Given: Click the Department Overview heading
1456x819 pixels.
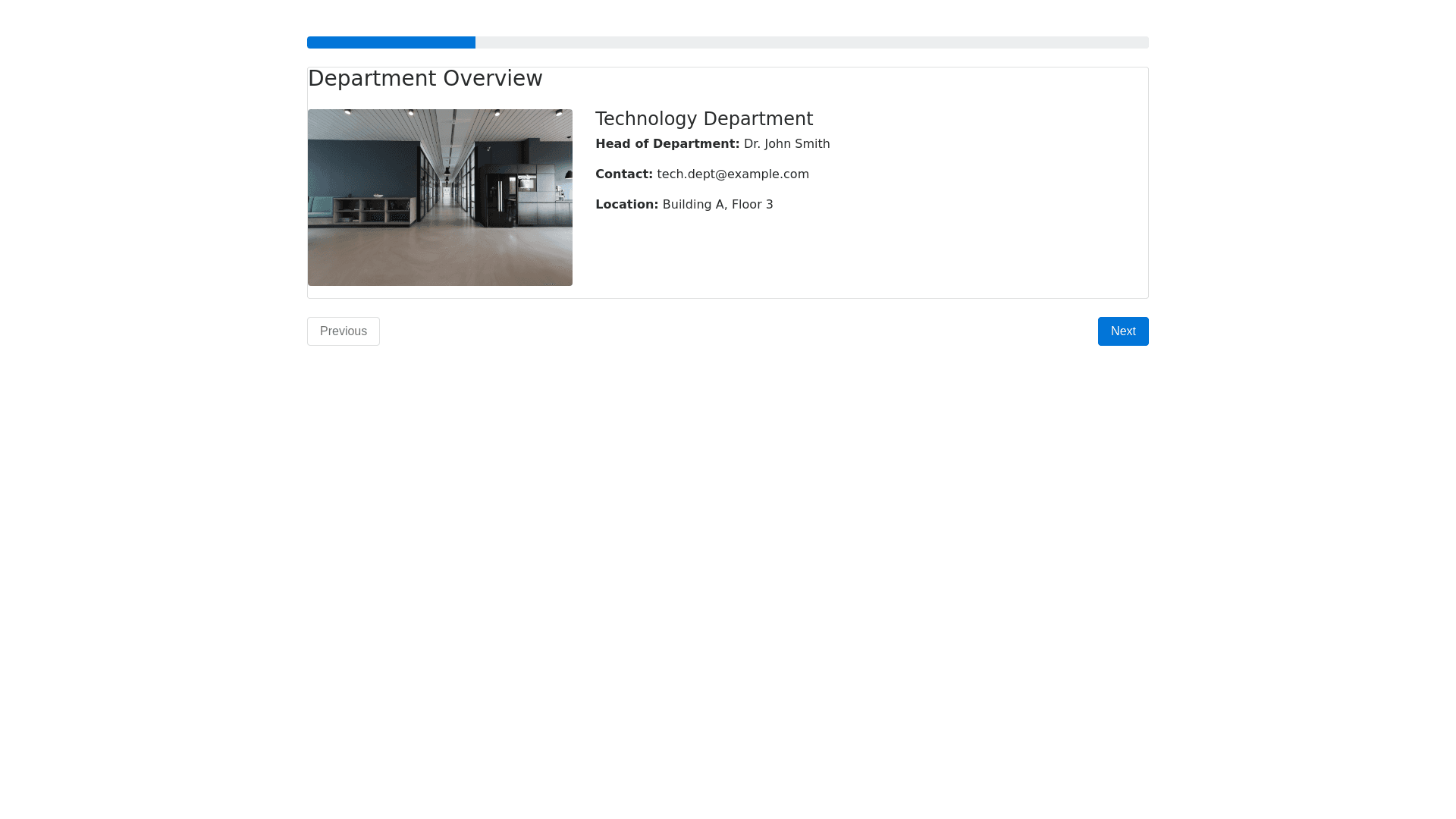Looking at the screenshot, I should point(425,79).
